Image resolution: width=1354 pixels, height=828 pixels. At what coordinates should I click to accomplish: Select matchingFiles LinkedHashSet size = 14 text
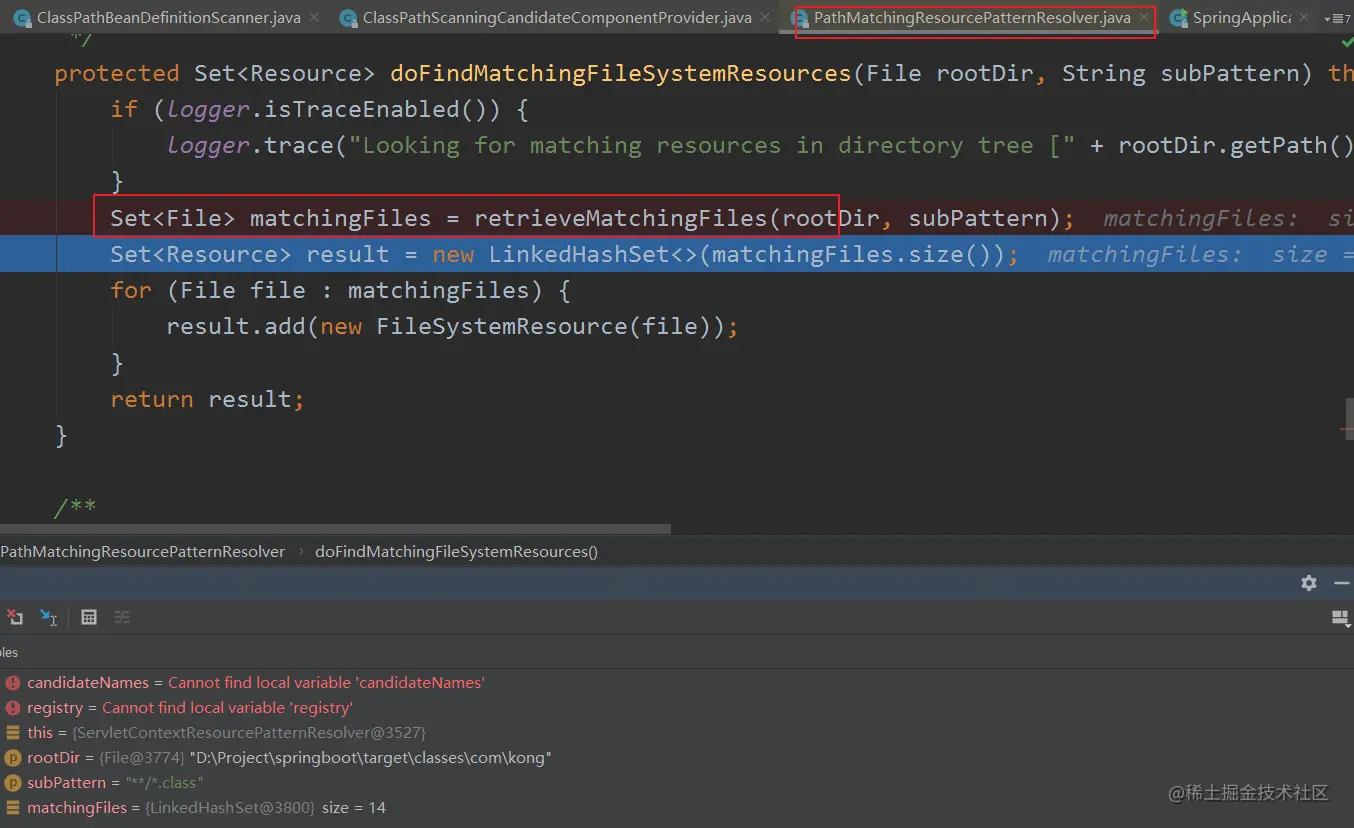tap(265, 808)
